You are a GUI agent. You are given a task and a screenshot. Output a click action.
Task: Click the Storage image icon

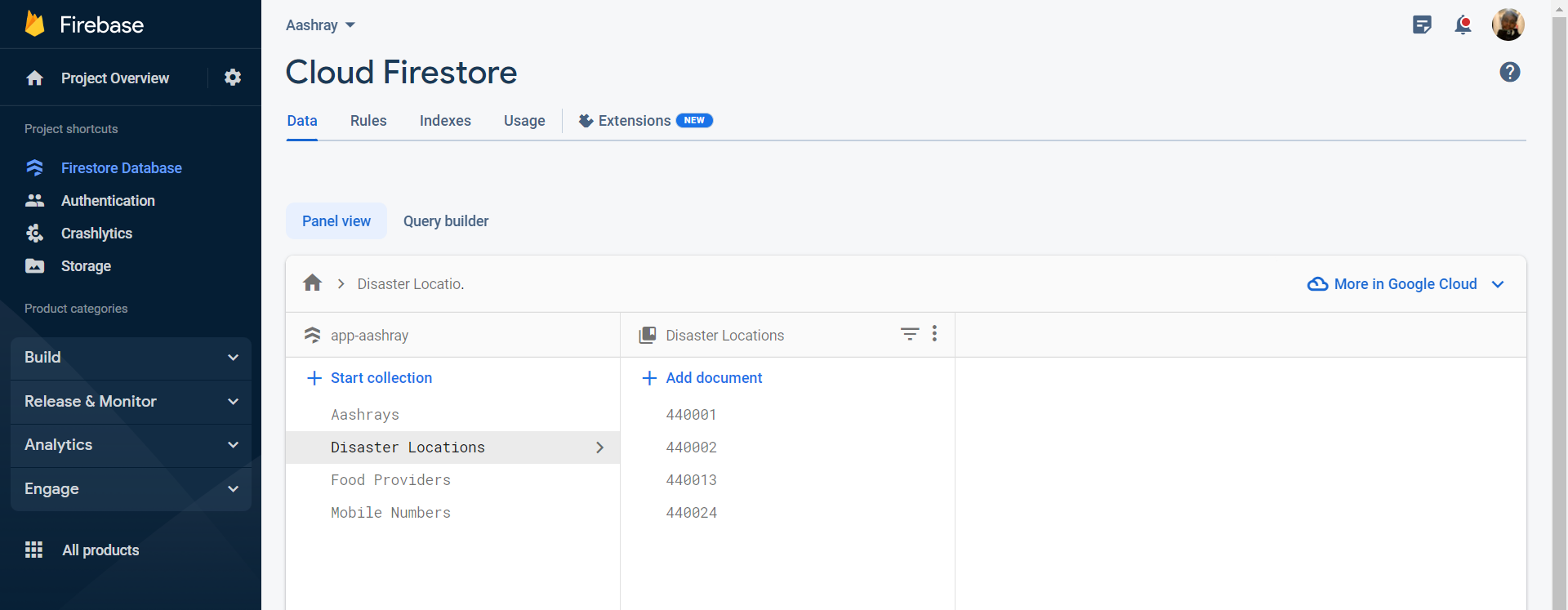tap(34, 266)
